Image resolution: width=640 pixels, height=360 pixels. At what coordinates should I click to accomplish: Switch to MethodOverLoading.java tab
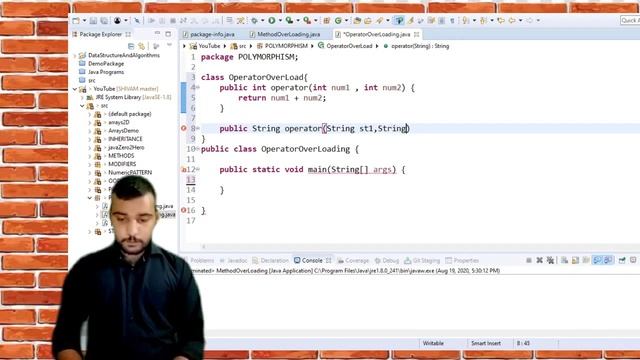285,34
